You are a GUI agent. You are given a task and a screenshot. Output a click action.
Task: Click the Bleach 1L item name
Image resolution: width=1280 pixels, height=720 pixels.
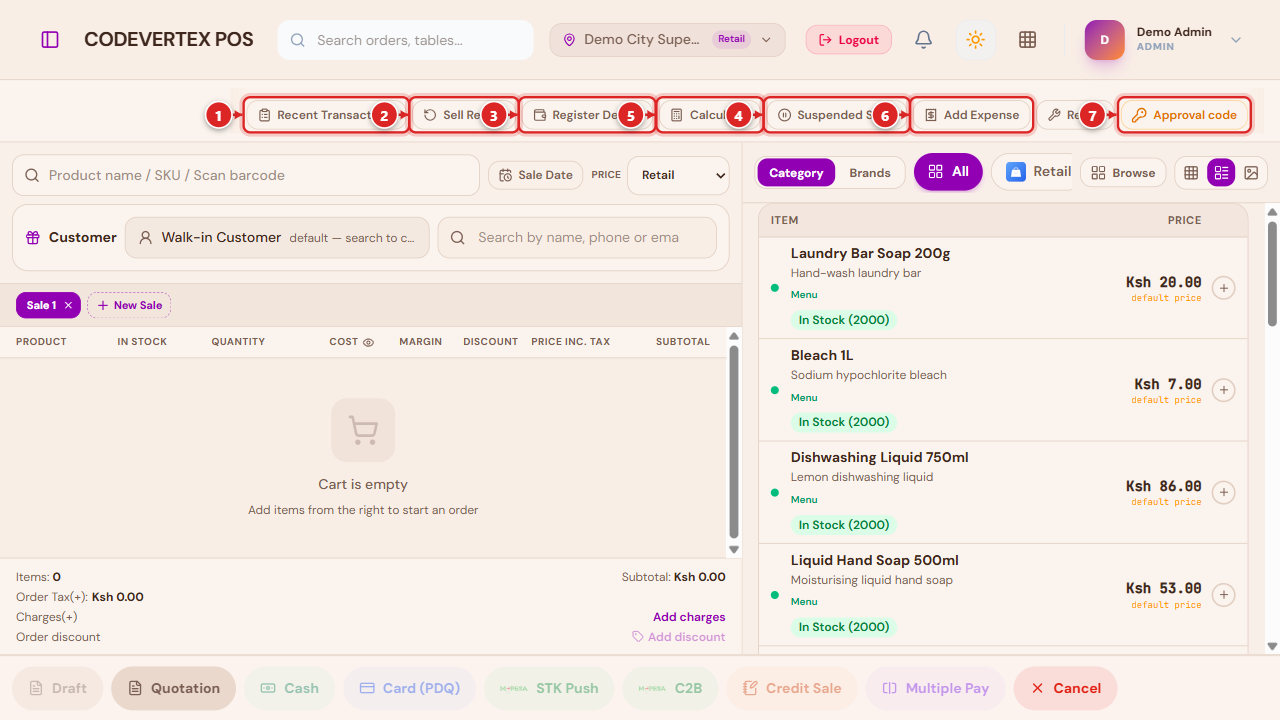[822, 355]
